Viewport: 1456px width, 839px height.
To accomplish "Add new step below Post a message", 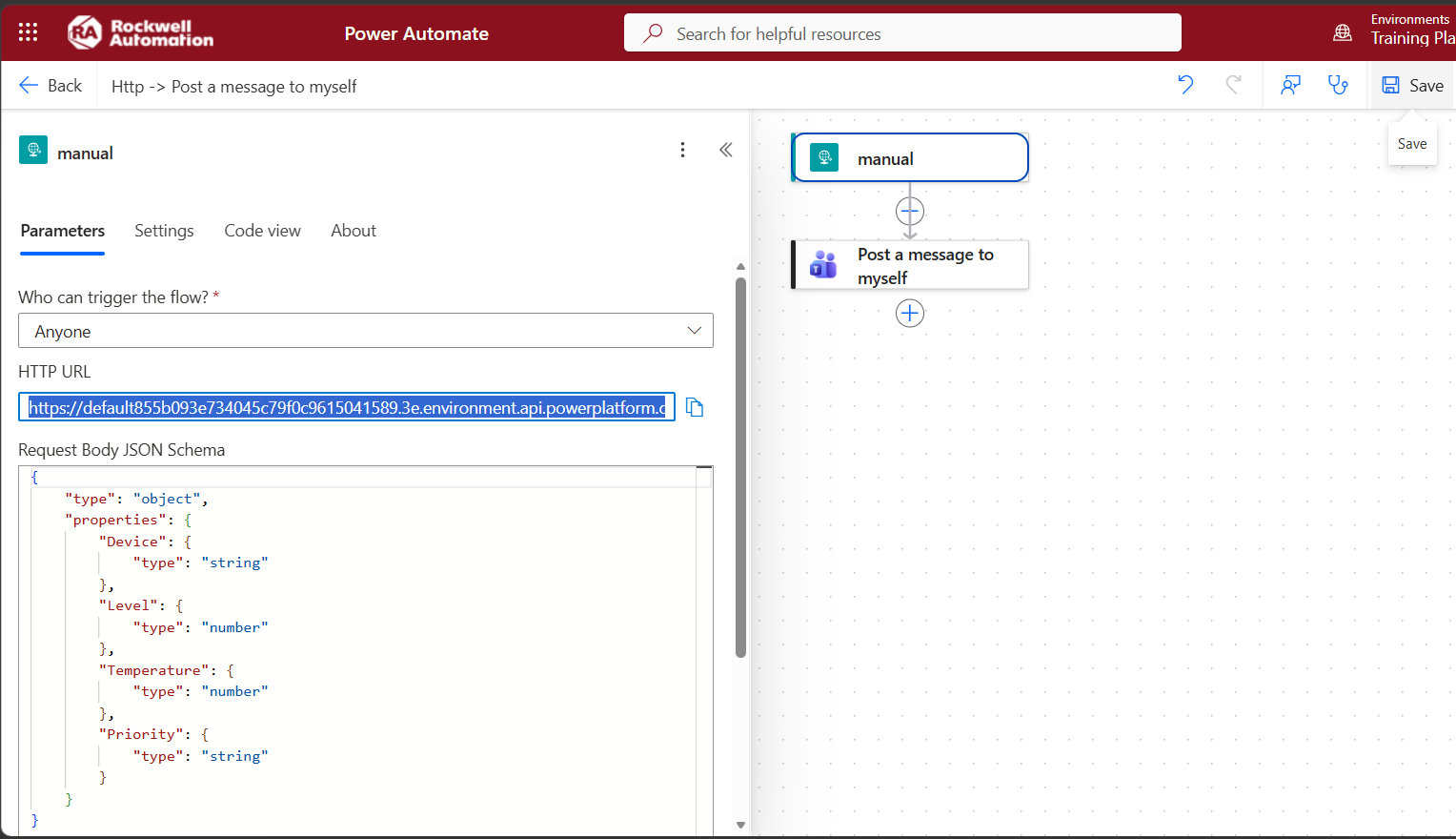I will [x=910, y=313].
